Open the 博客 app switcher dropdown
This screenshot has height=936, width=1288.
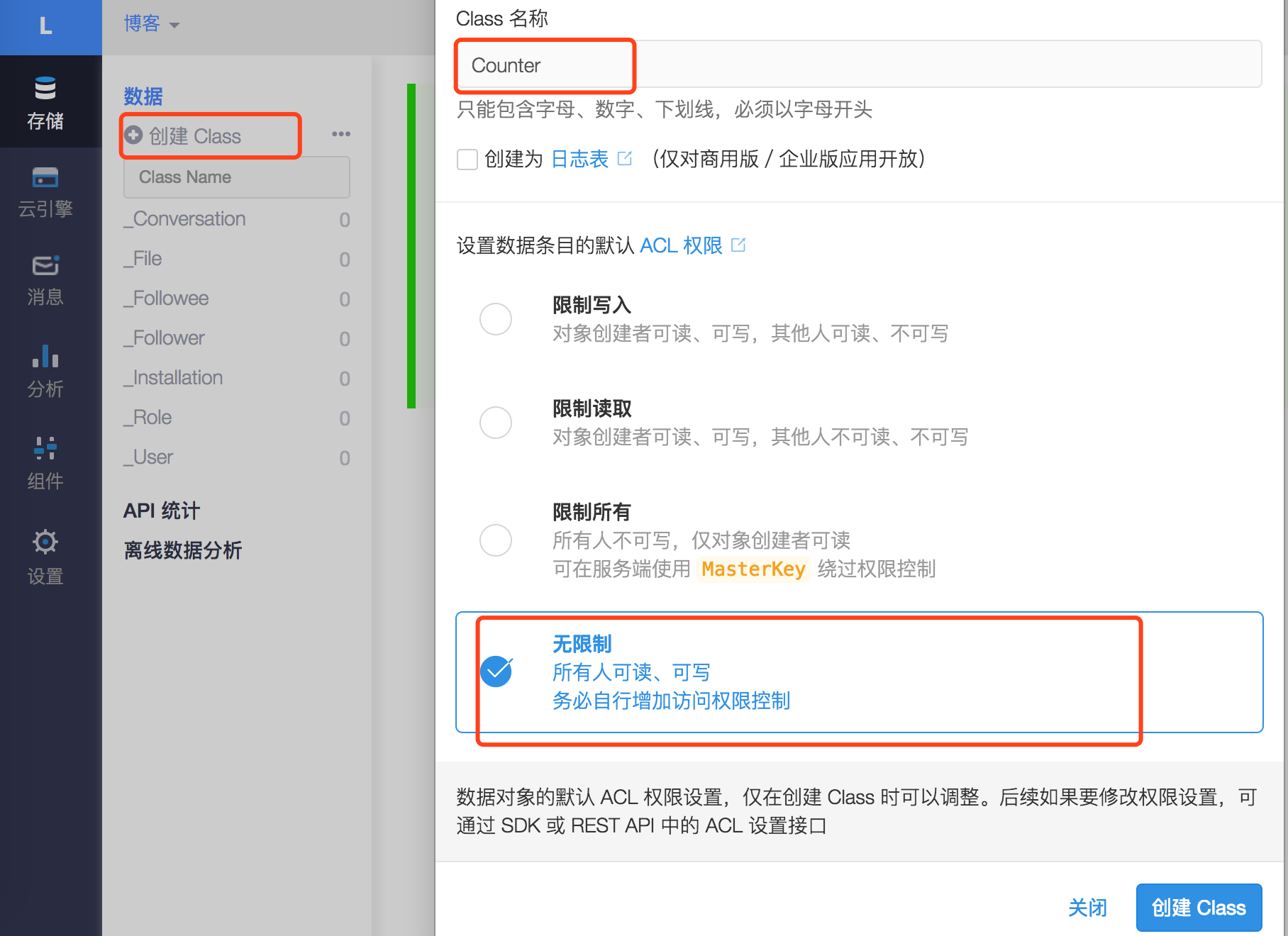[151, 24]
